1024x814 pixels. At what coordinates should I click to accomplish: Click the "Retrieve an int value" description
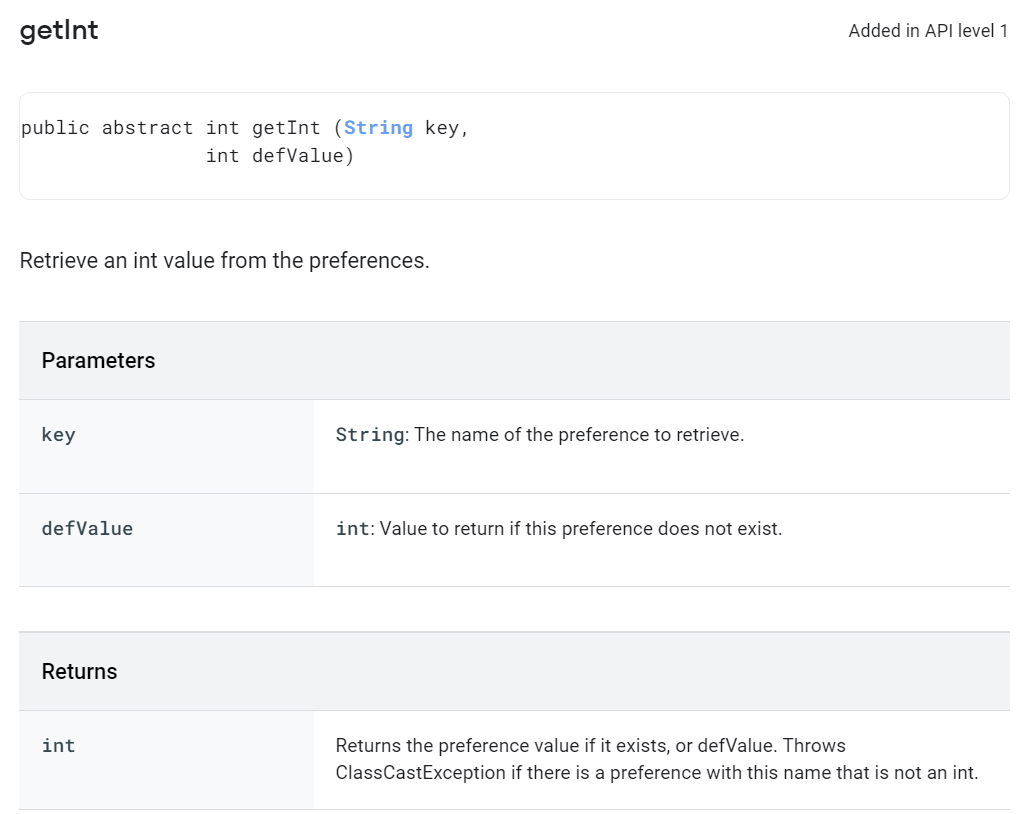click(x=224, y=261)
